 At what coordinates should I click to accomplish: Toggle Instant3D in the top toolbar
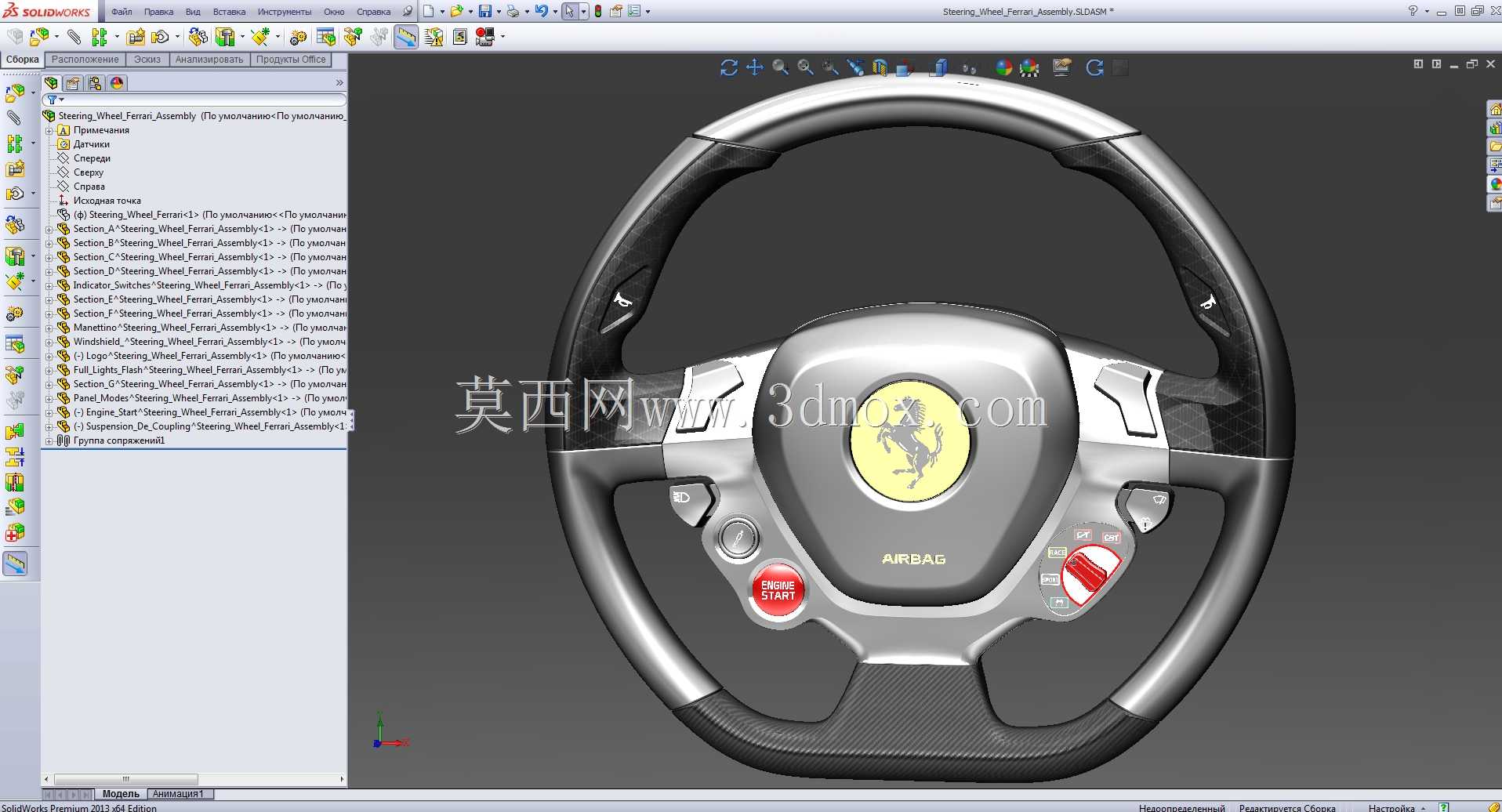coord(406,37)
